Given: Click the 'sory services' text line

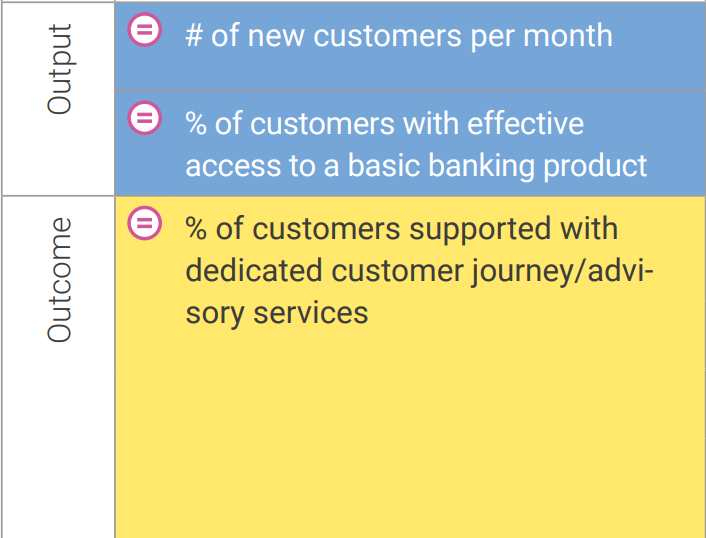Looking at the screenshot, I should coord(277,313).
